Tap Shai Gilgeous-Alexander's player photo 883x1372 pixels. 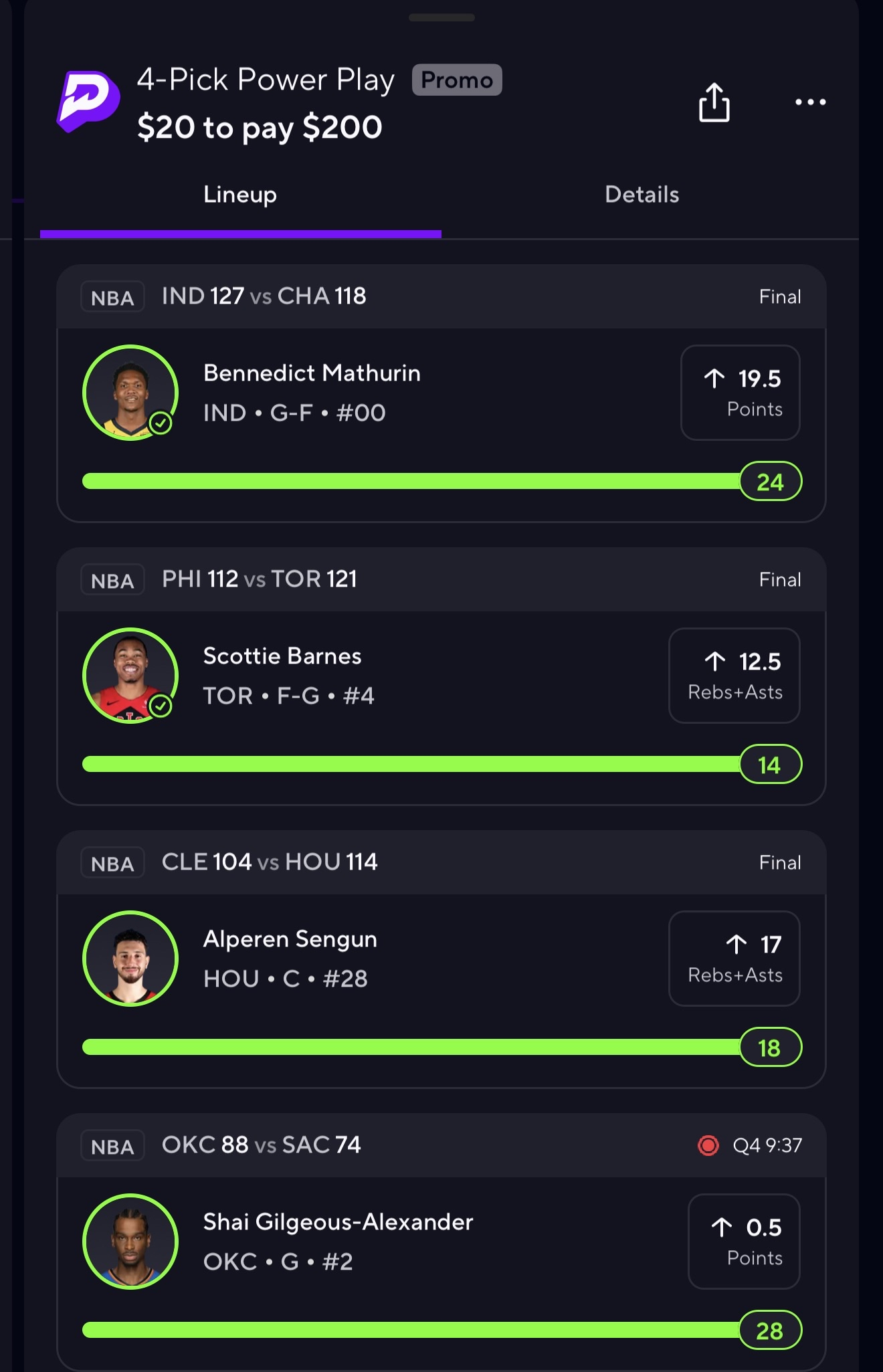click(x=130, y=1242)
